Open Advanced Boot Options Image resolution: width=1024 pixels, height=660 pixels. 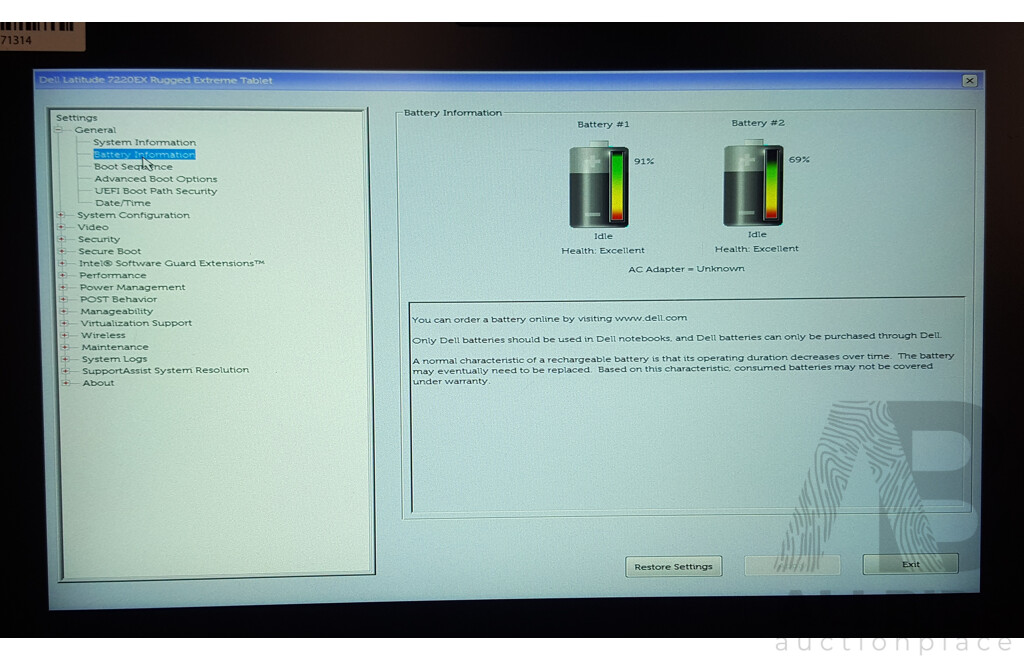tap(155, 179)
